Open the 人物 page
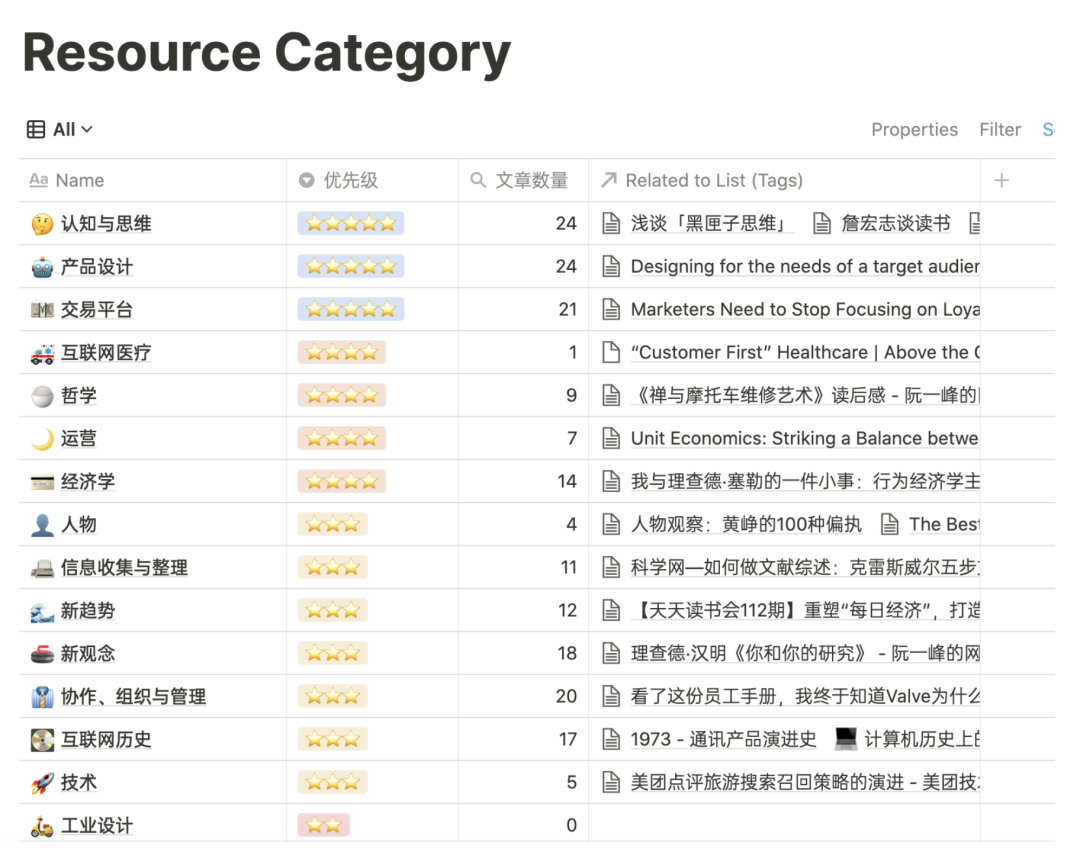This screenshot has height=862, width=1080. pos(79,525)
